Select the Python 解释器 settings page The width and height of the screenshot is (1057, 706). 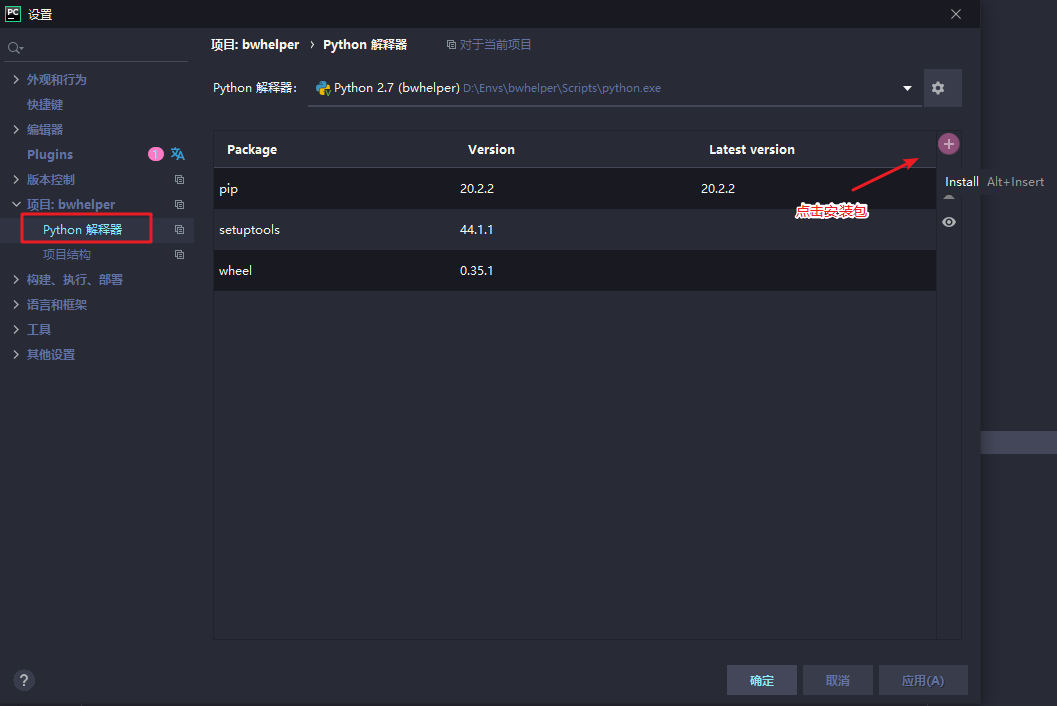point(83,230)
